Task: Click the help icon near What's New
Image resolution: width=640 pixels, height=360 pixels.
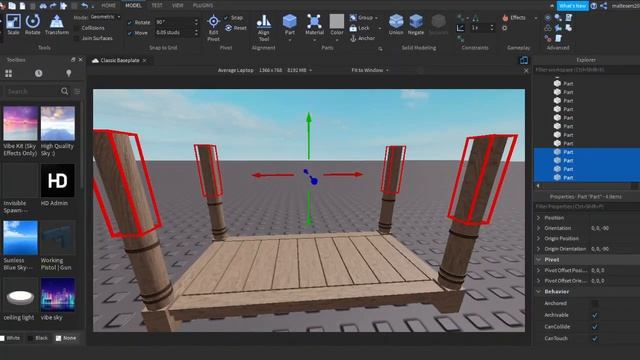Action: [x=594, y=6]
